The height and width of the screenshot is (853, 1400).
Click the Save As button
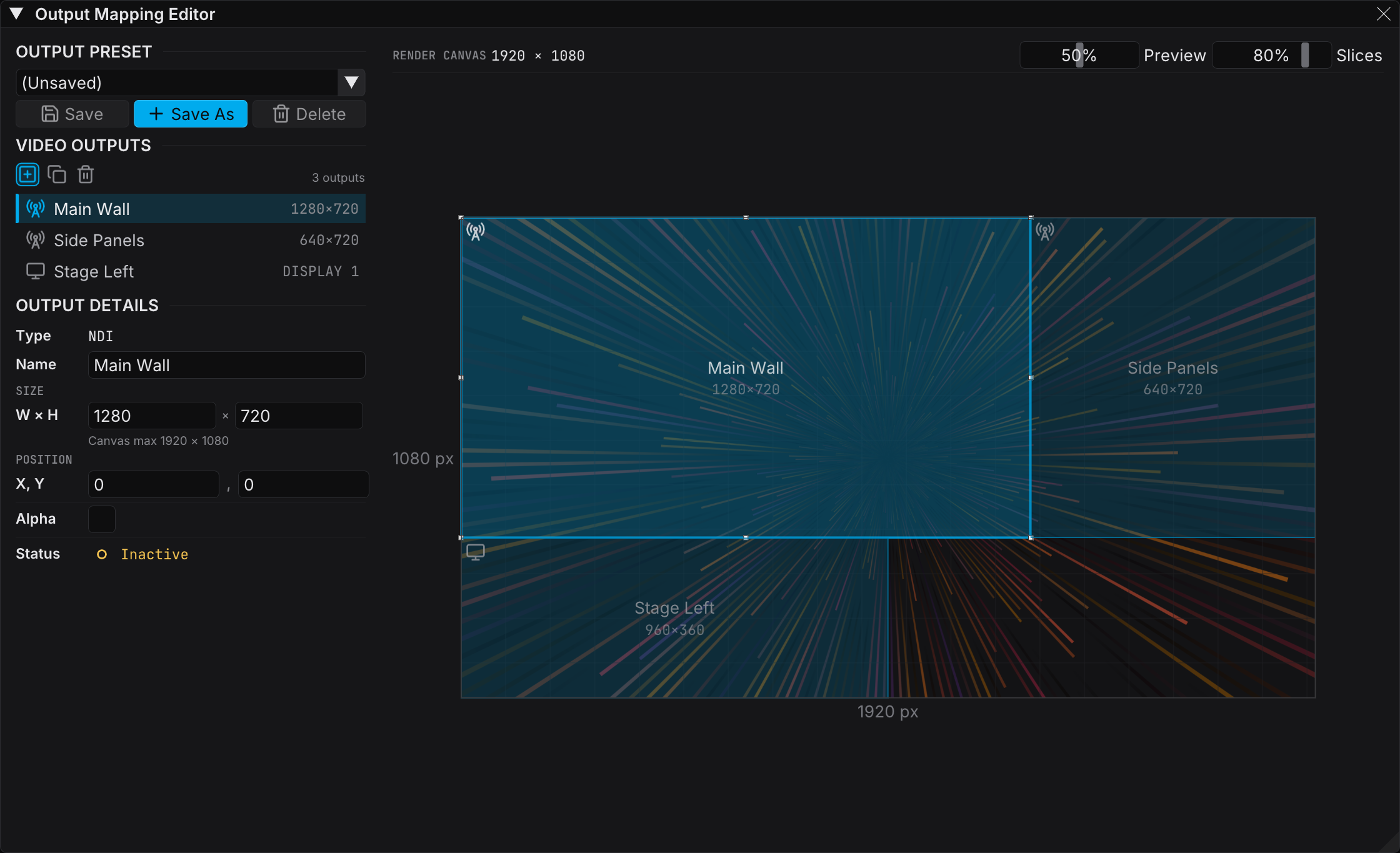pyautogui.click(x=191, y=114)
